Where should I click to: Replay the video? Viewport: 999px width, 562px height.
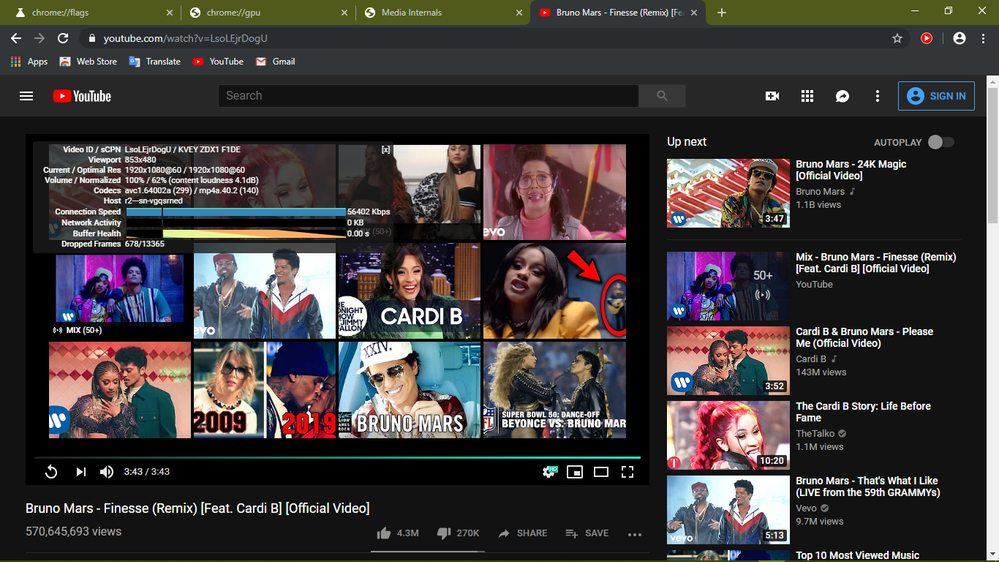(x=51, y=472)
